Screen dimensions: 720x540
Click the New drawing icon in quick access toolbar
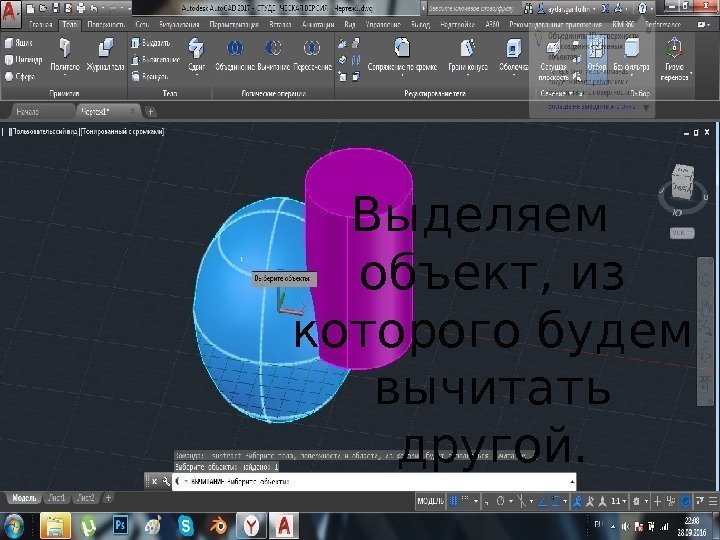[30, 8]
